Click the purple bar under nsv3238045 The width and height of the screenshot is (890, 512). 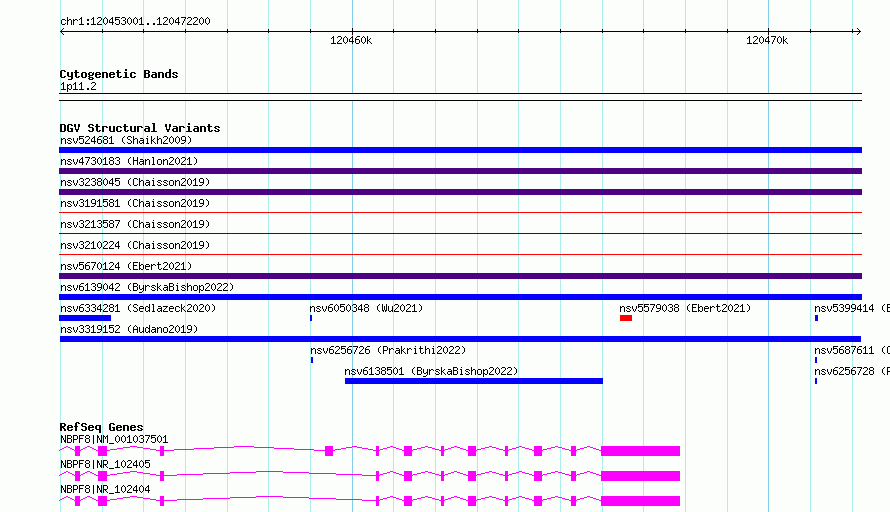pos(460,192)
